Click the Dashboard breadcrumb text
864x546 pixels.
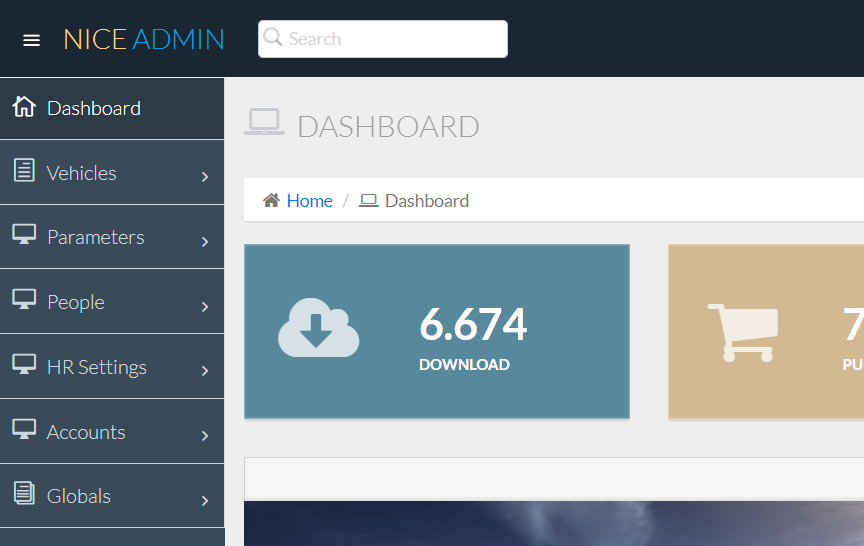click(427, 201)
